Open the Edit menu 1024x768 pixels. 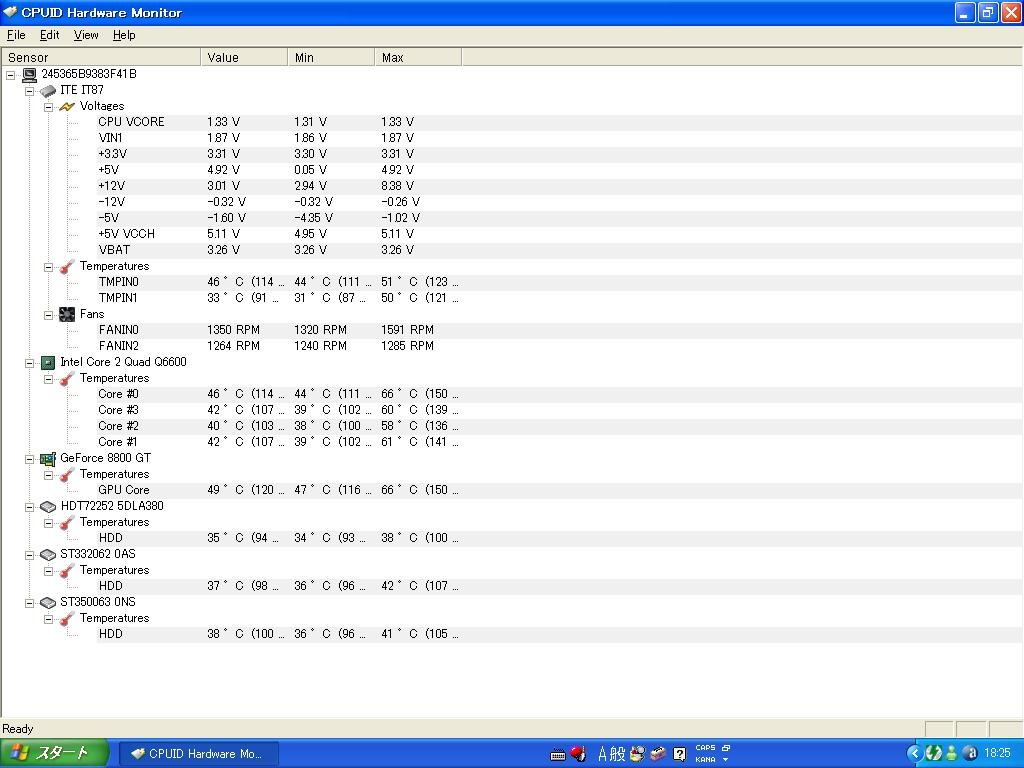click(x=50, y=35)
